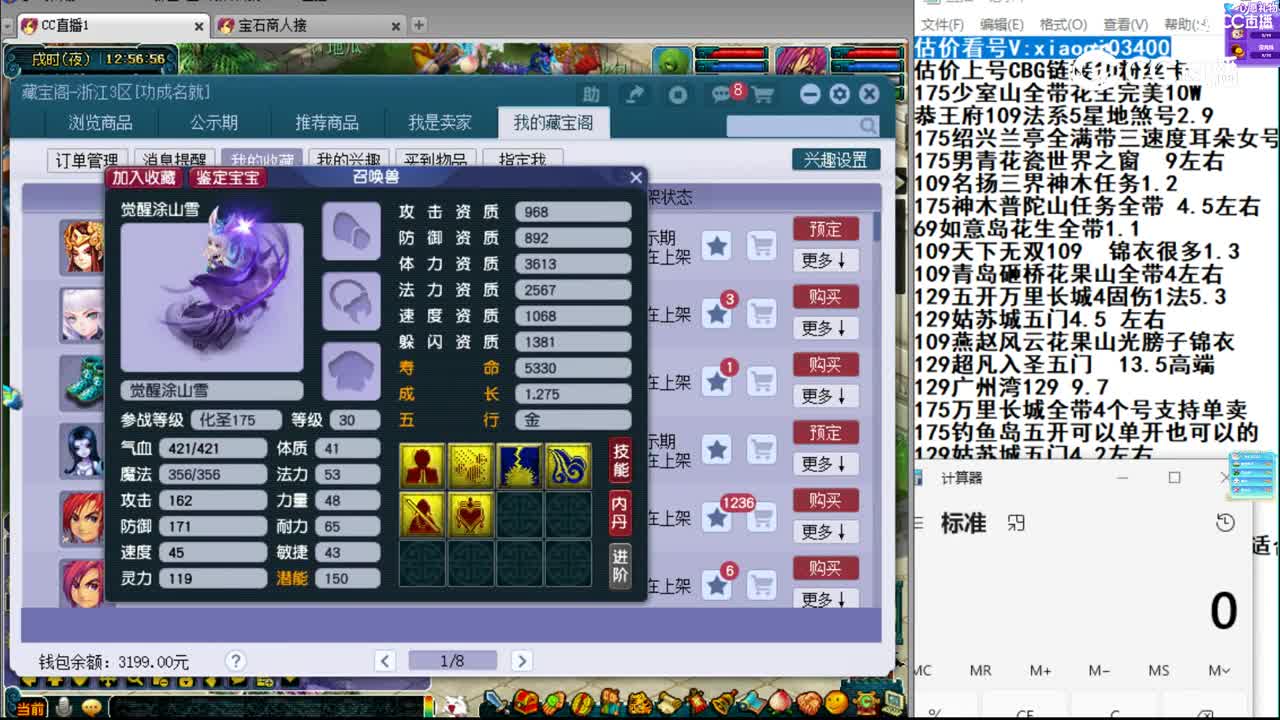Image resolution: width=1280 pixels, height=720 pixels.
Task: Expand 更多 dropdown in fourth listing row
Action: (x=824, y=464)
